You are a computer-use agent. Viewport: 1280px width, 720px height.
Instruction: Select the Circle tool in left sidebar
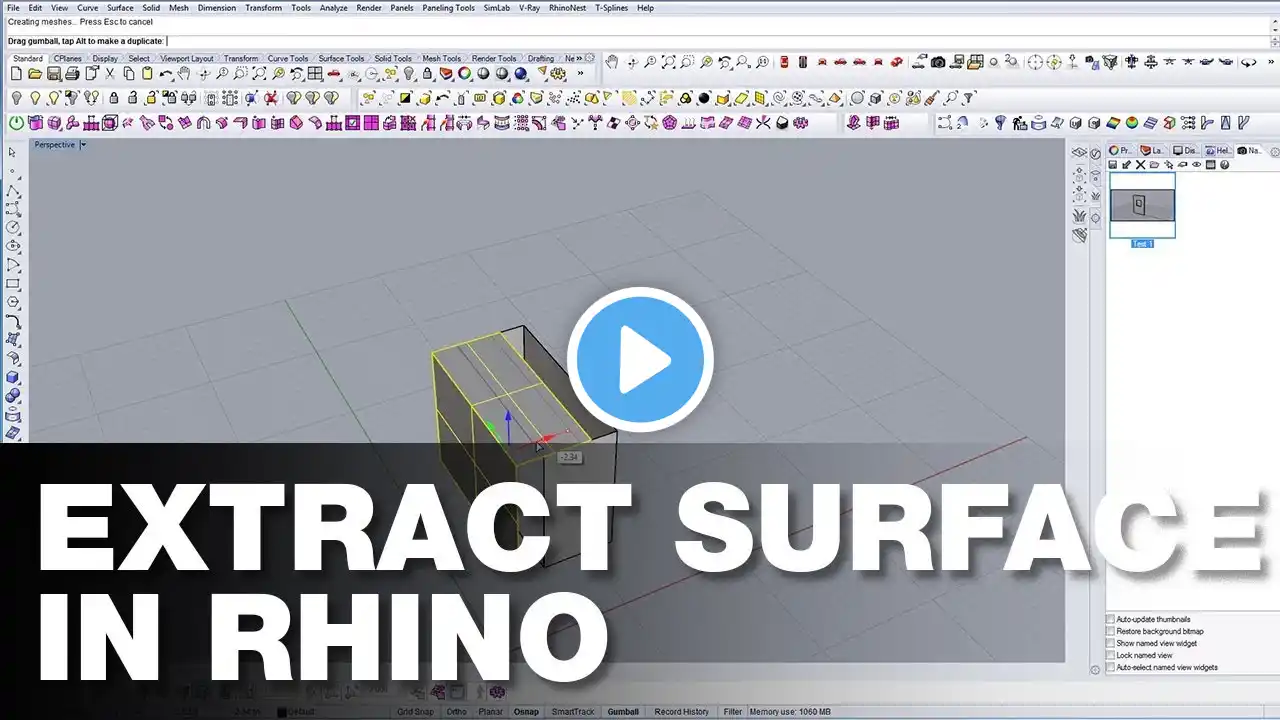13,227
